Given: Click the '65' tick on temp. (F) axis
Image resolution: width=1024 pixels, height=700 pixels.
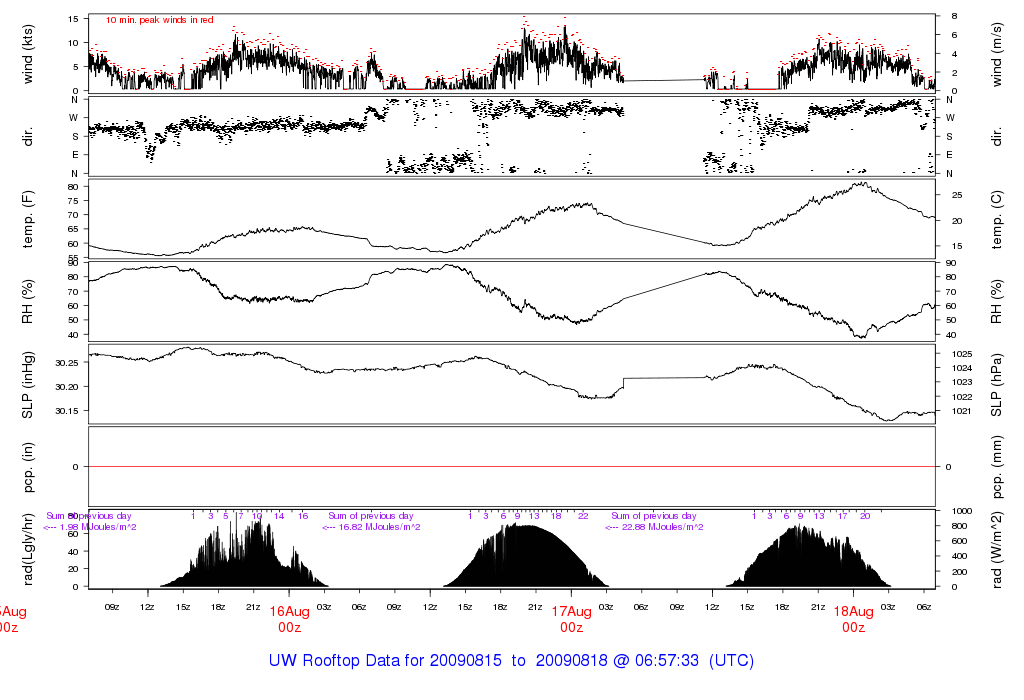Looking at the screenshot, I should (x=73, y=229).
